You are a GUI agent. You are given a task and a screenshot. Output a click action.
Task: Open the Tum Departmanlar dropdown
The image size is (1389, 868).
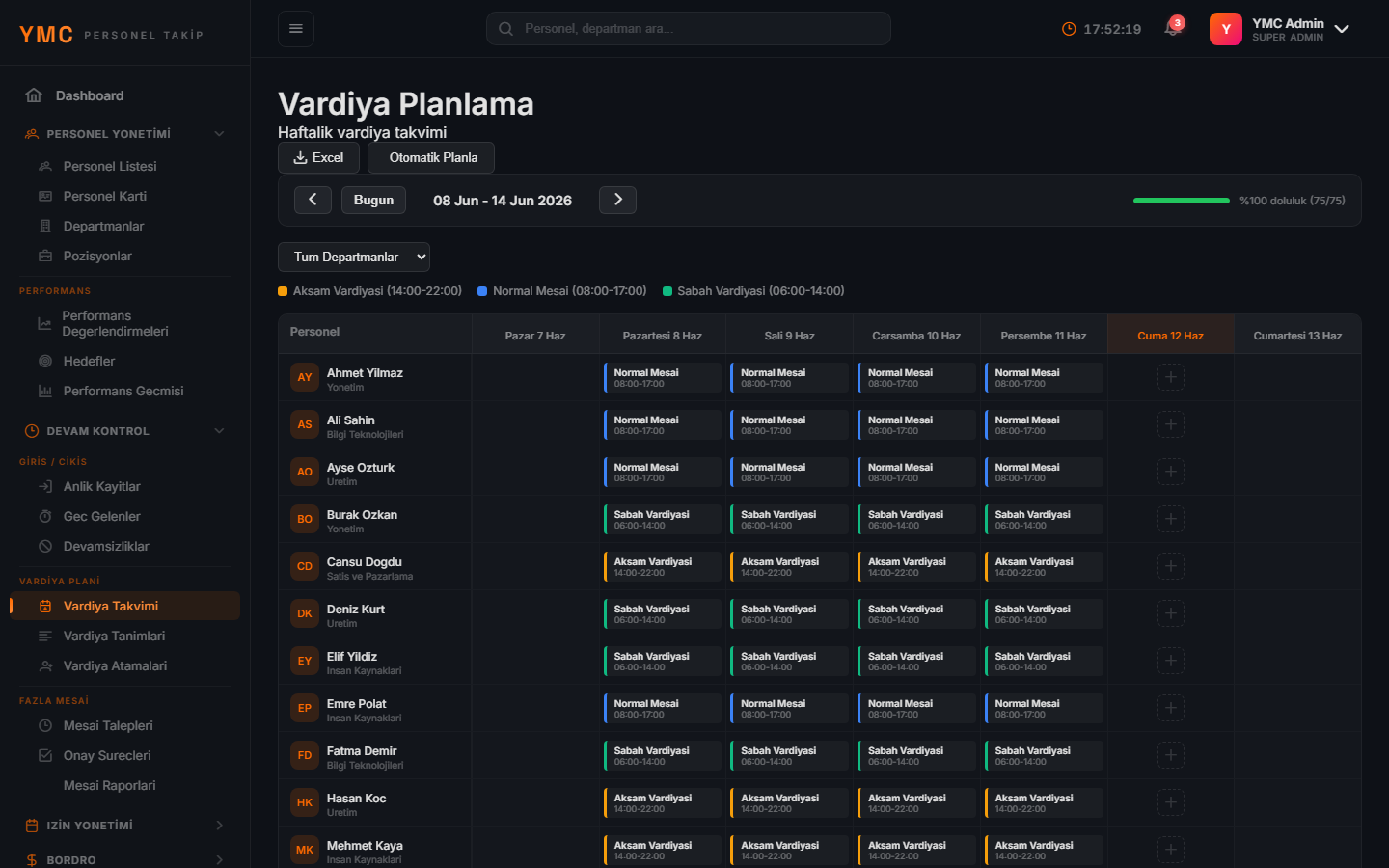point(354,257)
